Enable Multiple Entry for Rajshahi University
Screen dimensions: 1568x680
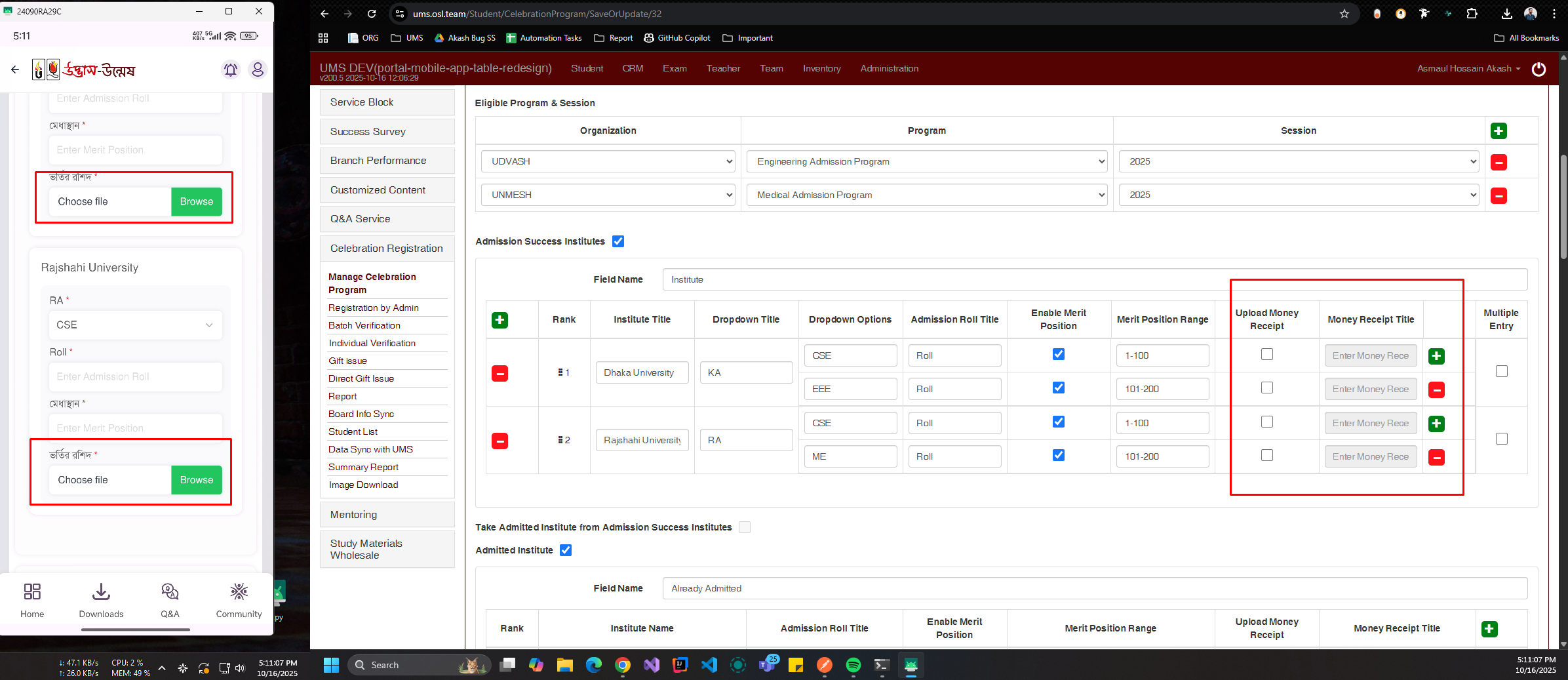tap(1501, 439)
